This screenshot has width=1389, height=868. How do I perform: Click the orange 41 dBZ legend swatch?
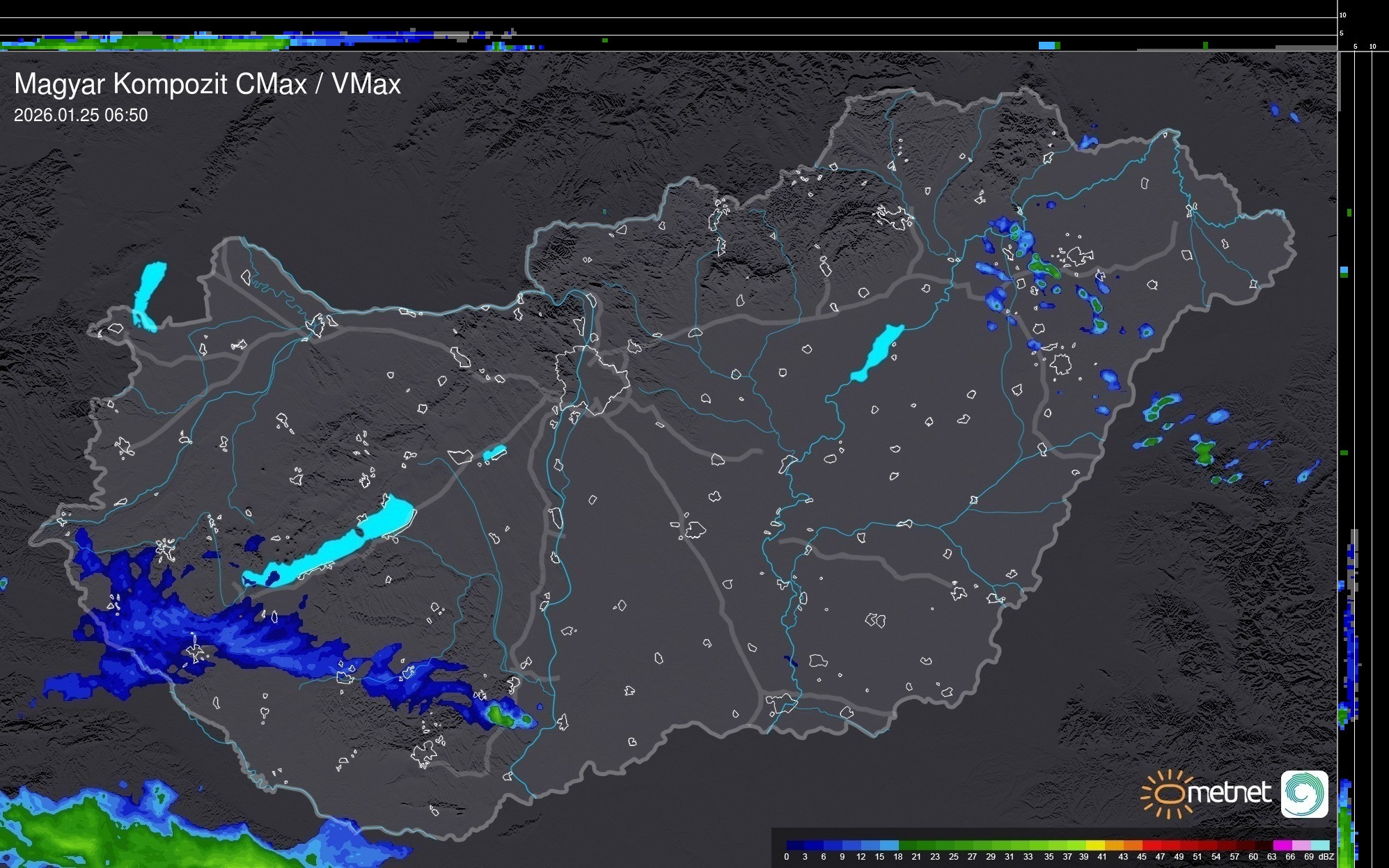pos(1113,845)
